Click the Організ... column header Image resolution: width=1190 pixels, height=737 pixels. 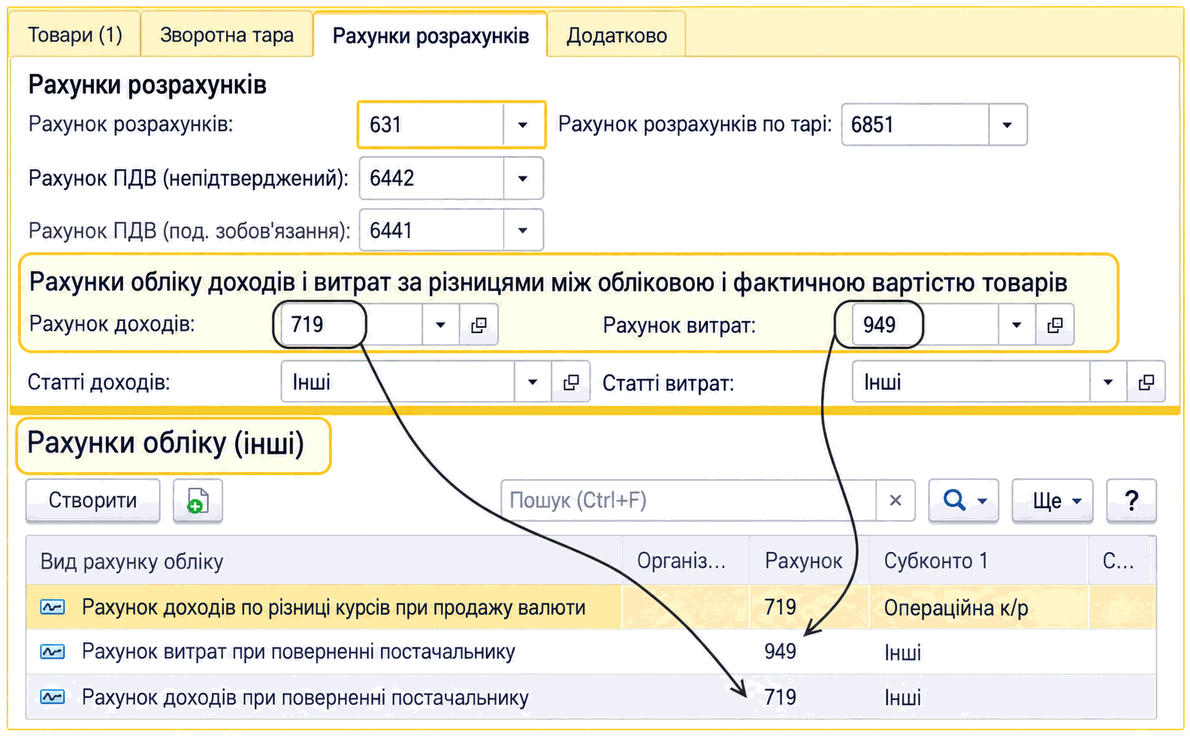685,562
